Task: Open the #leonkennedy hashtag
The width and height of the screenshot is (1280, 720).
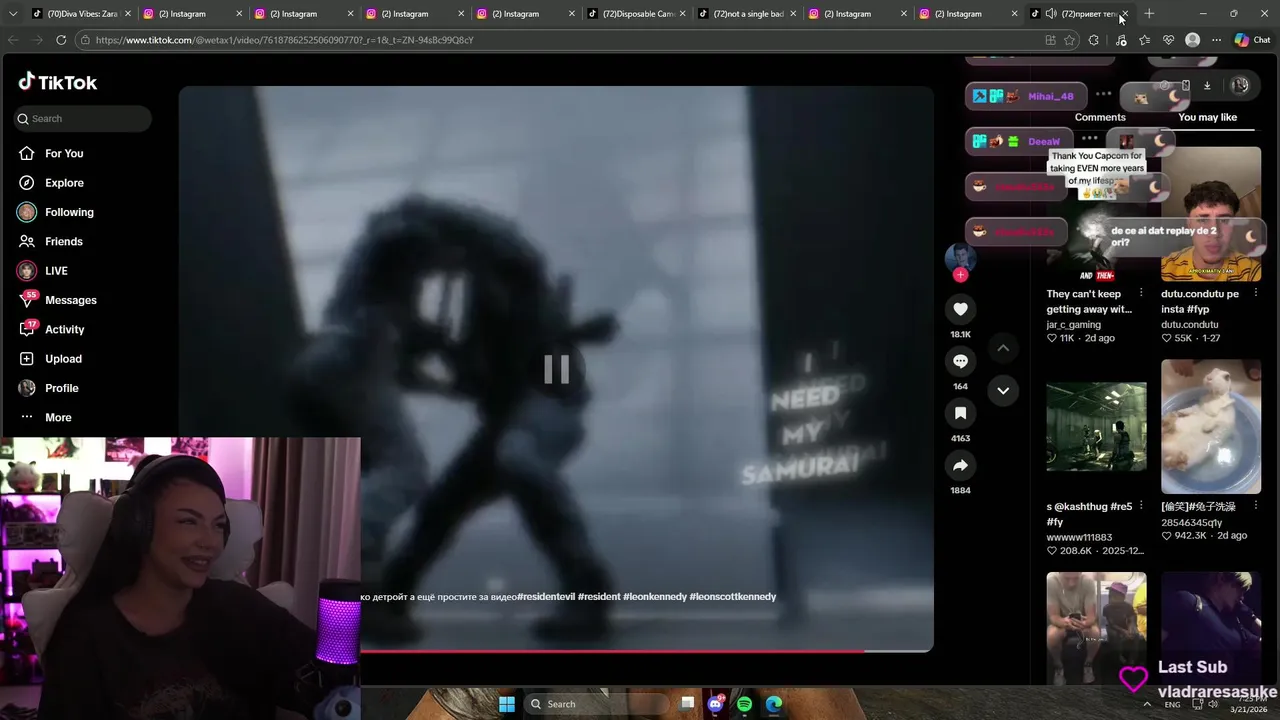Action: click(655, 597)
